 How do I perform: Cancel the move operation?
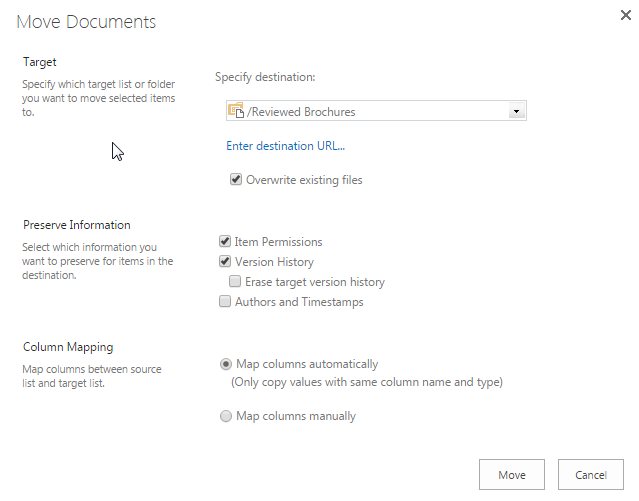click(x=591, y=475)
